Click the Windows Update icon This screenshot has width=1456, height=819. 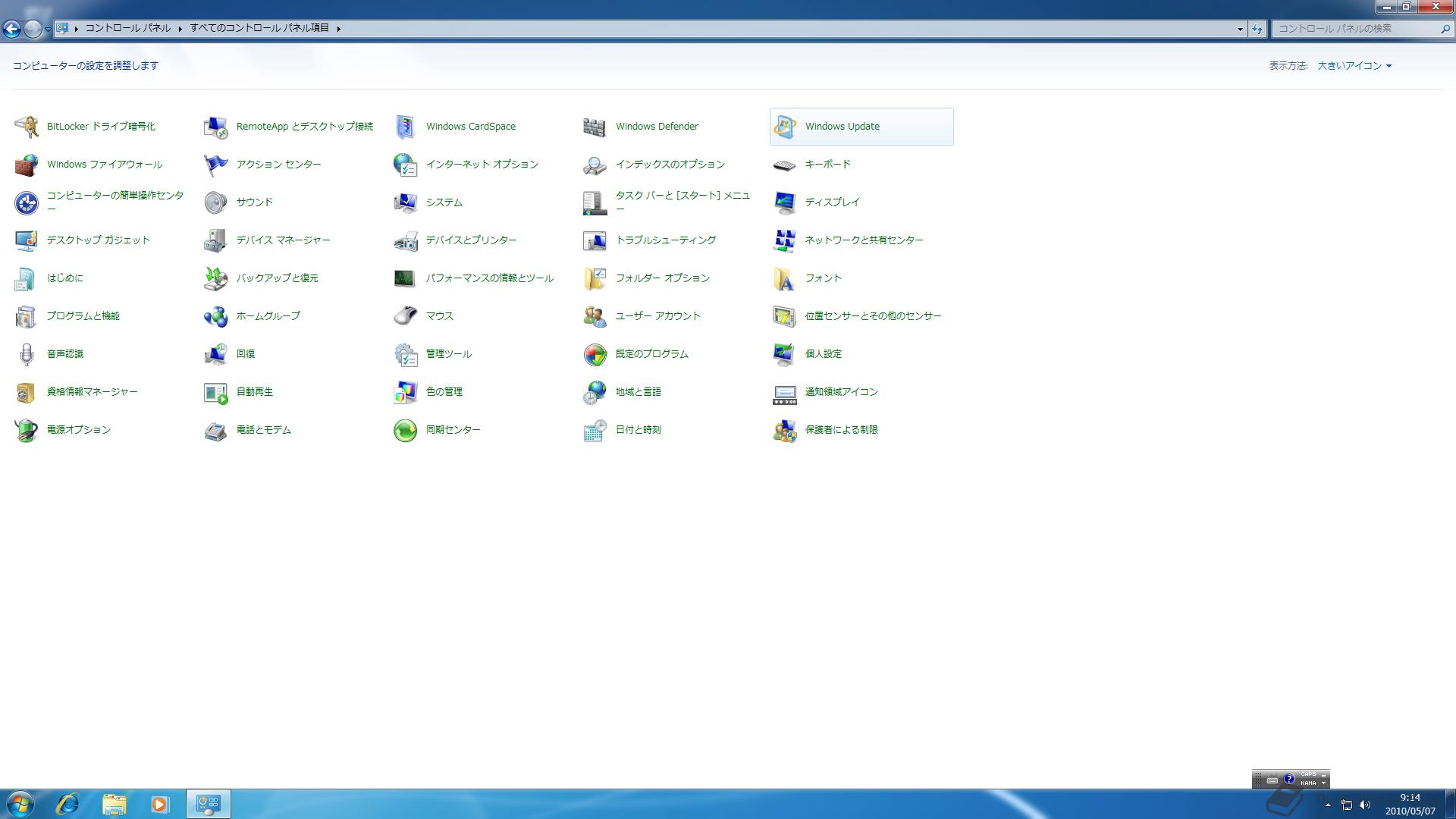click(x=785, y=127)
